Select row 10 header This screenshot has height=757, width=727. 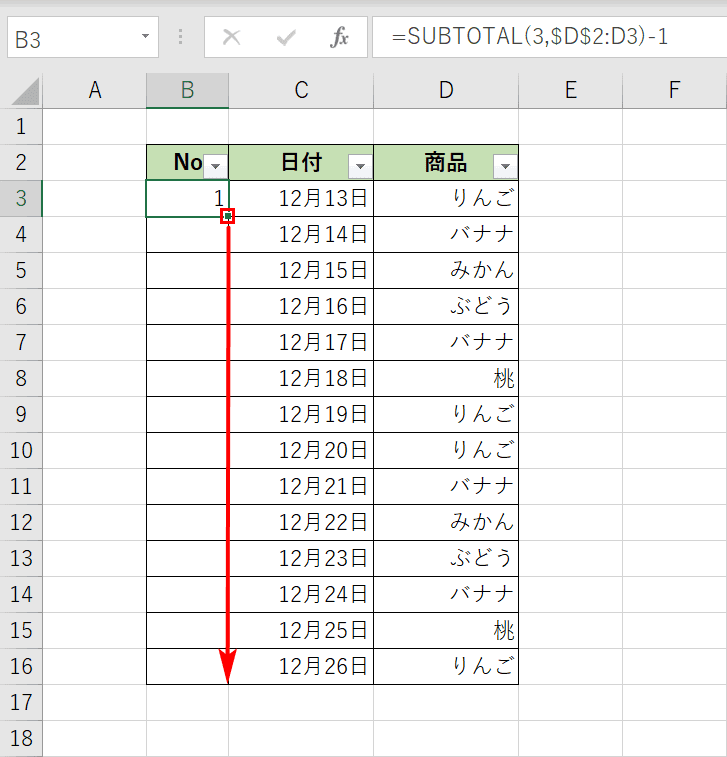(x=21, y=450)
